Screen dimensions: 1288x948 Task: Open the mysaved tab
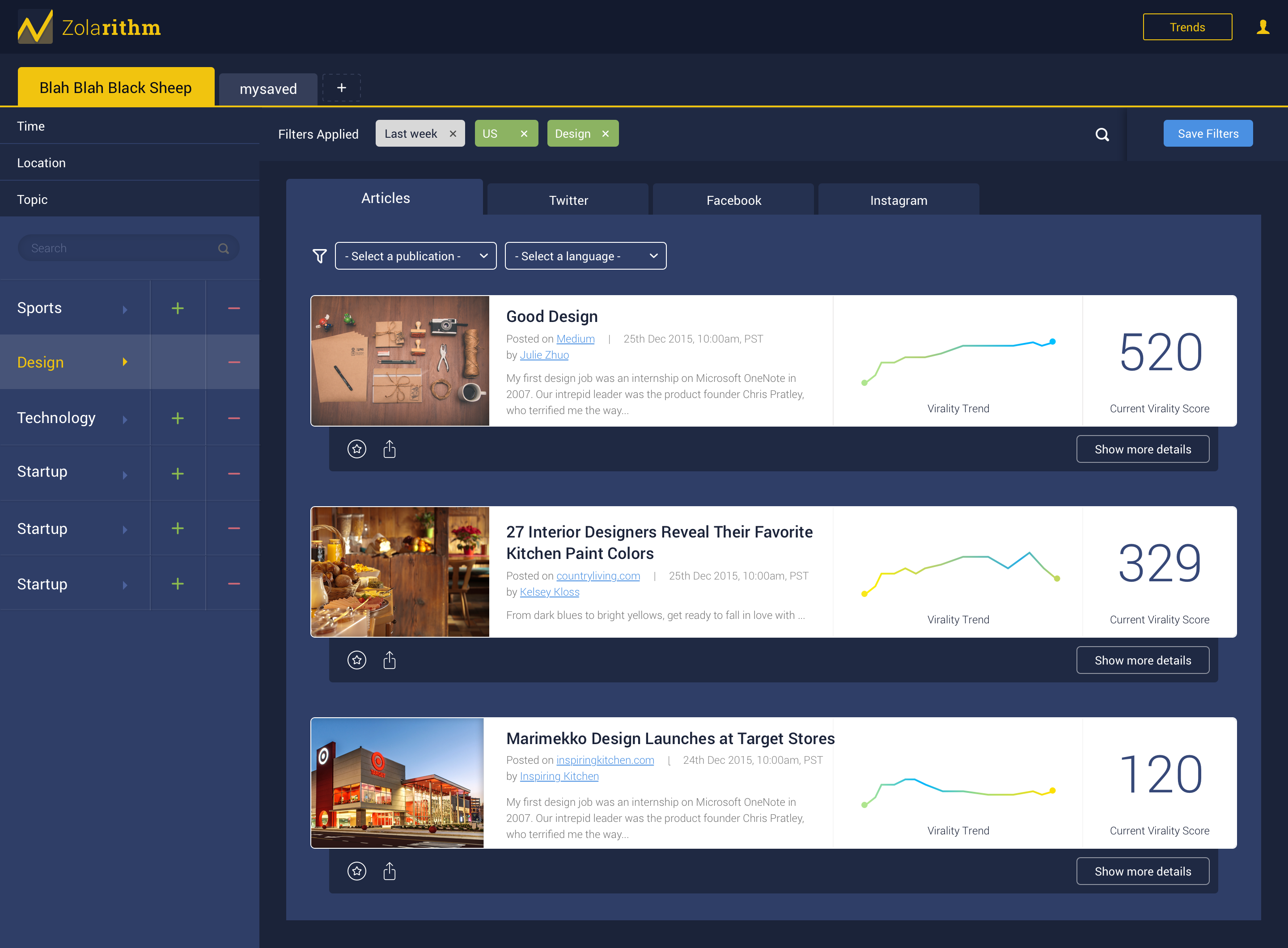click(268, 89)
